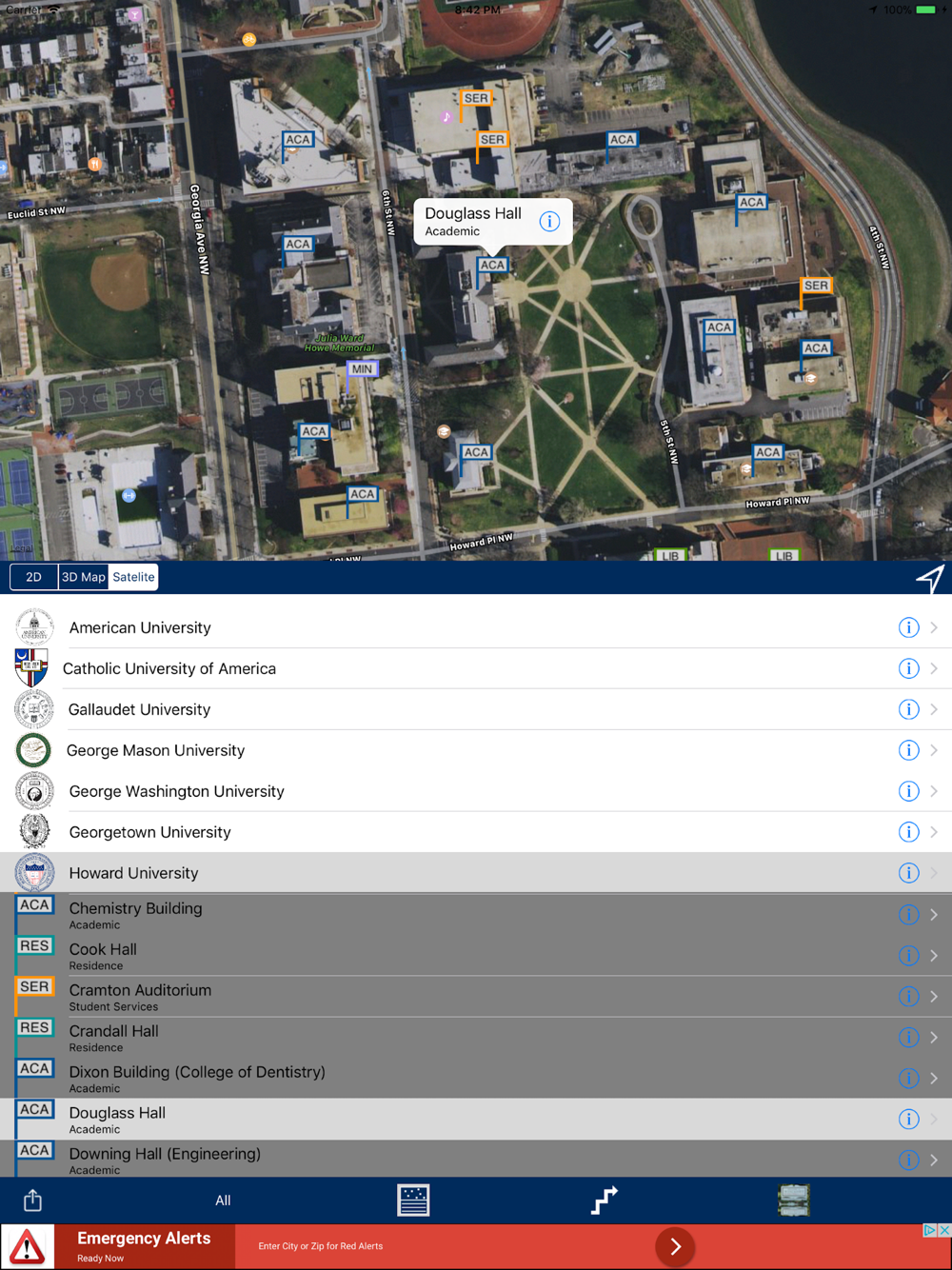Tap the ACA pin under the Douglass Hall callout

coord(492,266)
